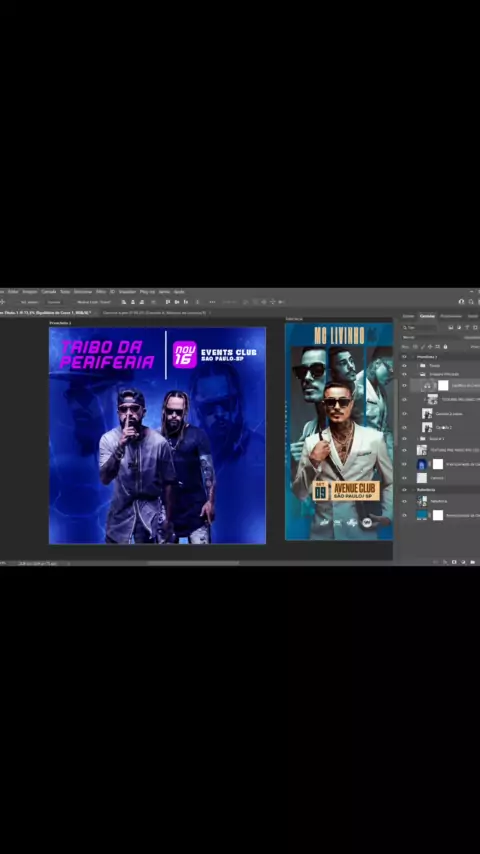
Task: Open the Editar menu
Action: click(13, 291)
